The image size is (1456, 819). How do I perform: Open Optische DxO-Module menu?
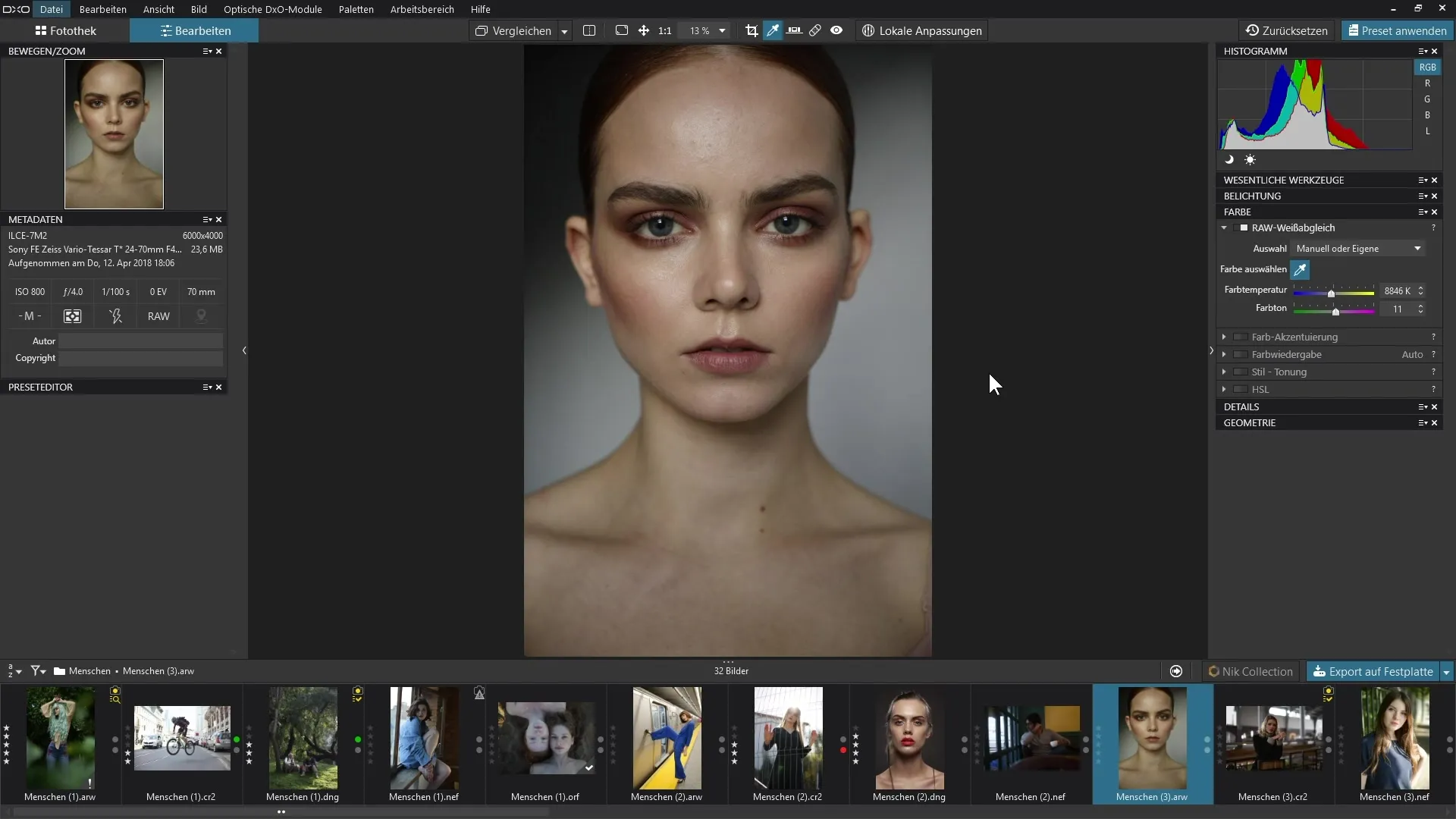tap(273, 9)
